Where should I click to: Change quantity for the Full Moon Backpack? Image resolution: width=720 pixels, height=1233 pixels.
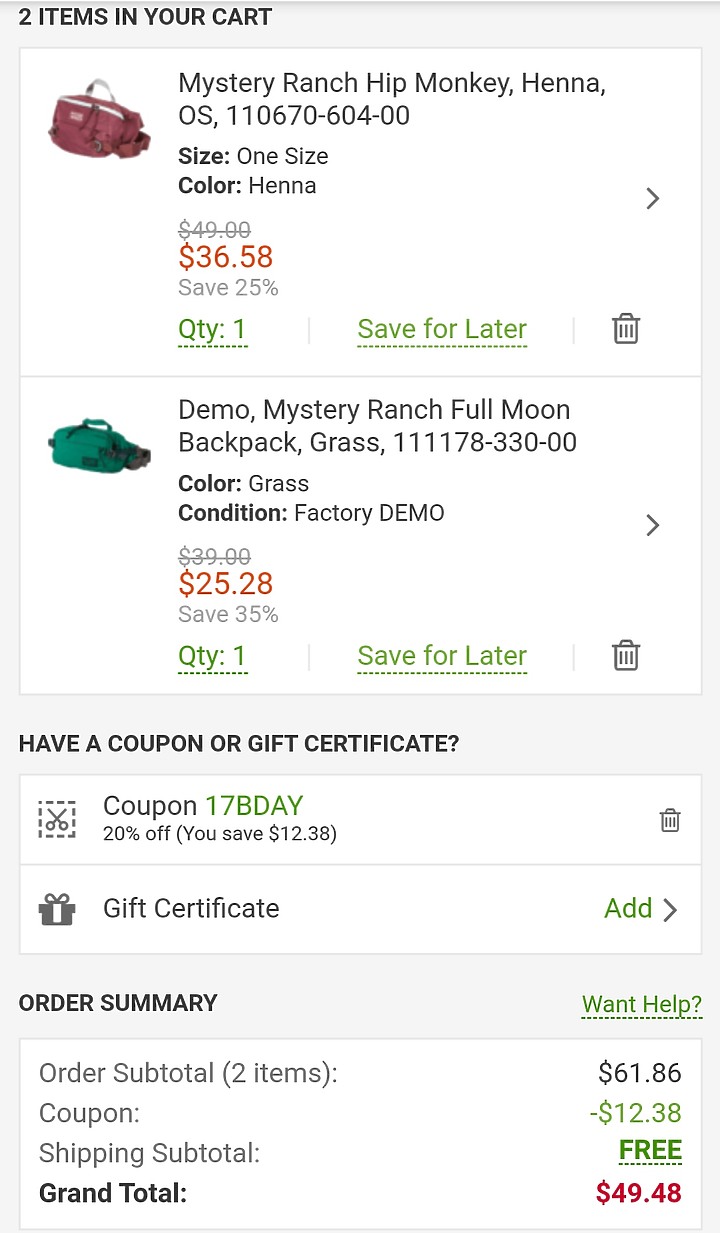[x=212, y=656]
